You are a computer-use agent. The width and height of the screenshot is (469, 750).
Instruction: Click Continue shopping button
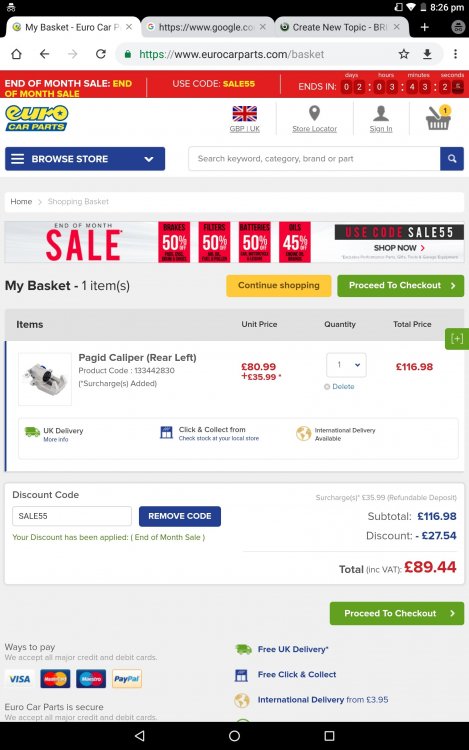279,286
